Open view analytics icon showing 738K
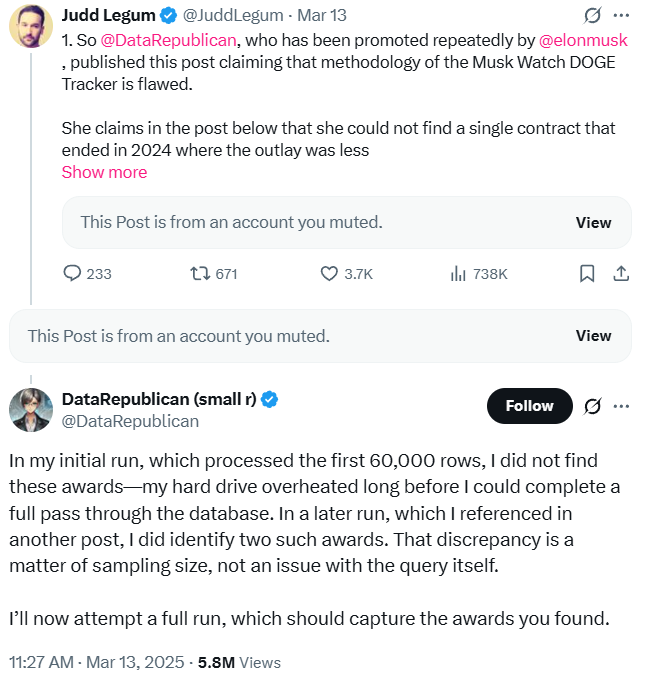This screenshot has width=647, height=677. point(460,273)
